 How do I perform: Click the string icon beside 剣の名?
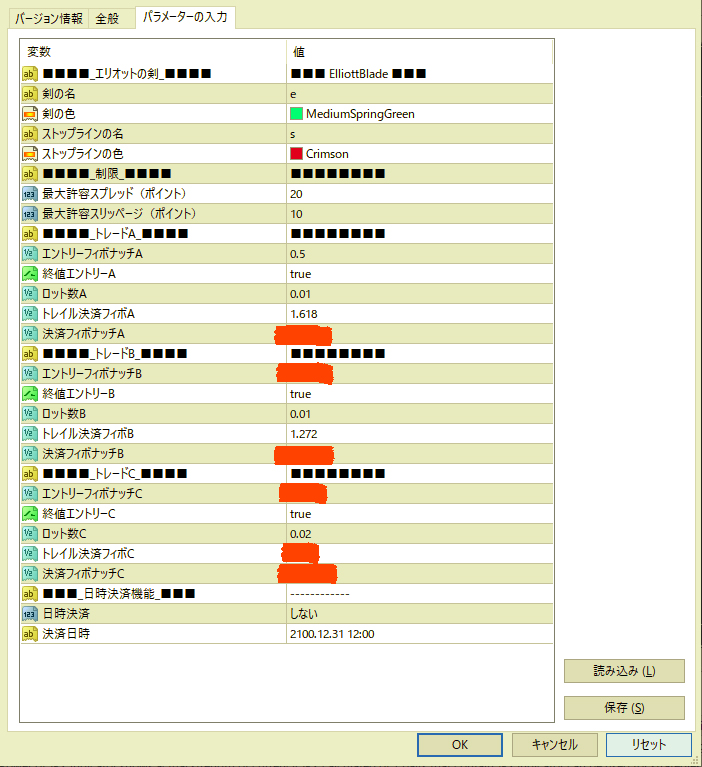[x=29, y=94]
